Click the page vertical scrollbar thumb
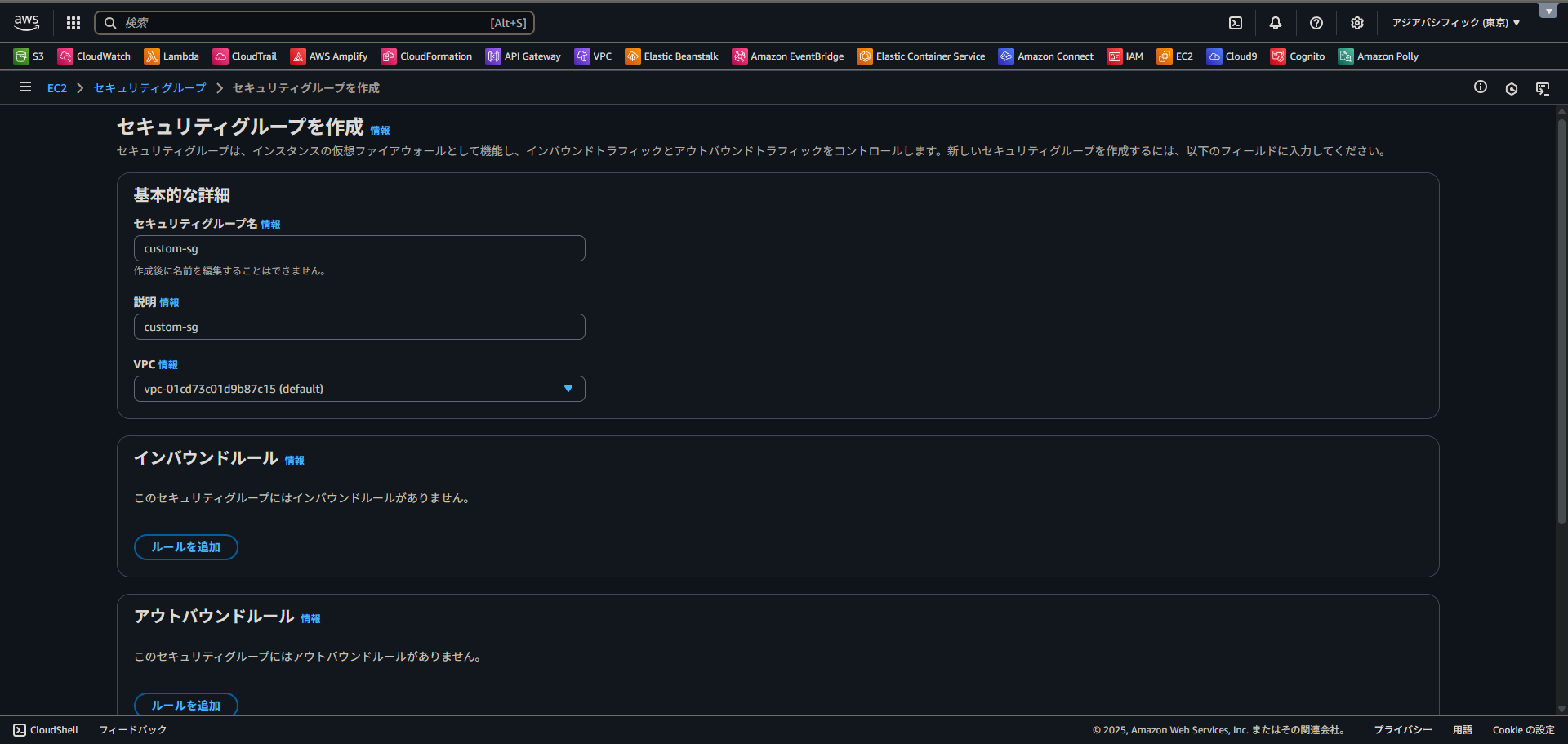 (1561, 322)
